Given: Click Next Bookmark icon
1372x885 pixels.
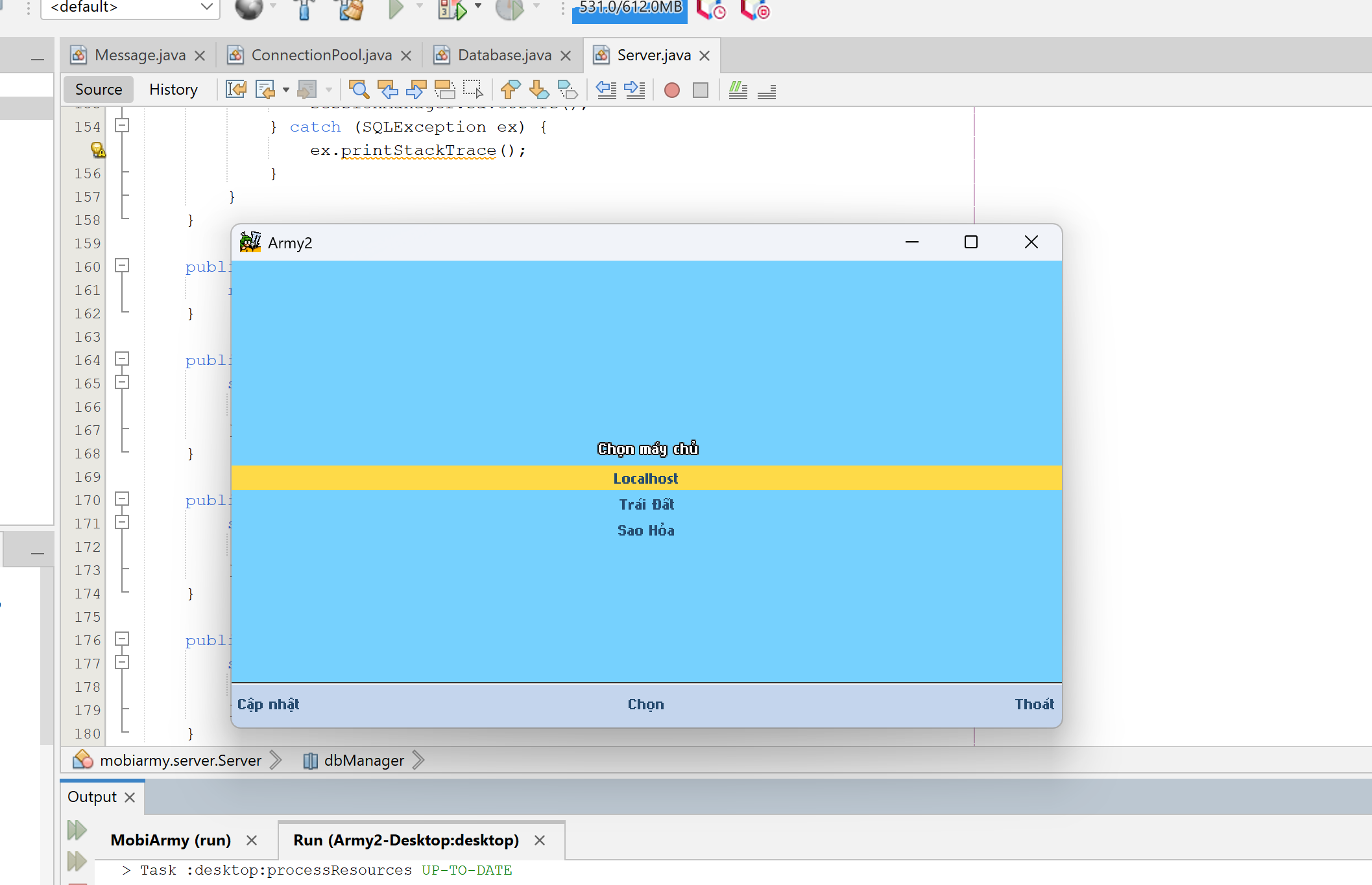Looking at the screenshot, I should click(x=539, y=89).
